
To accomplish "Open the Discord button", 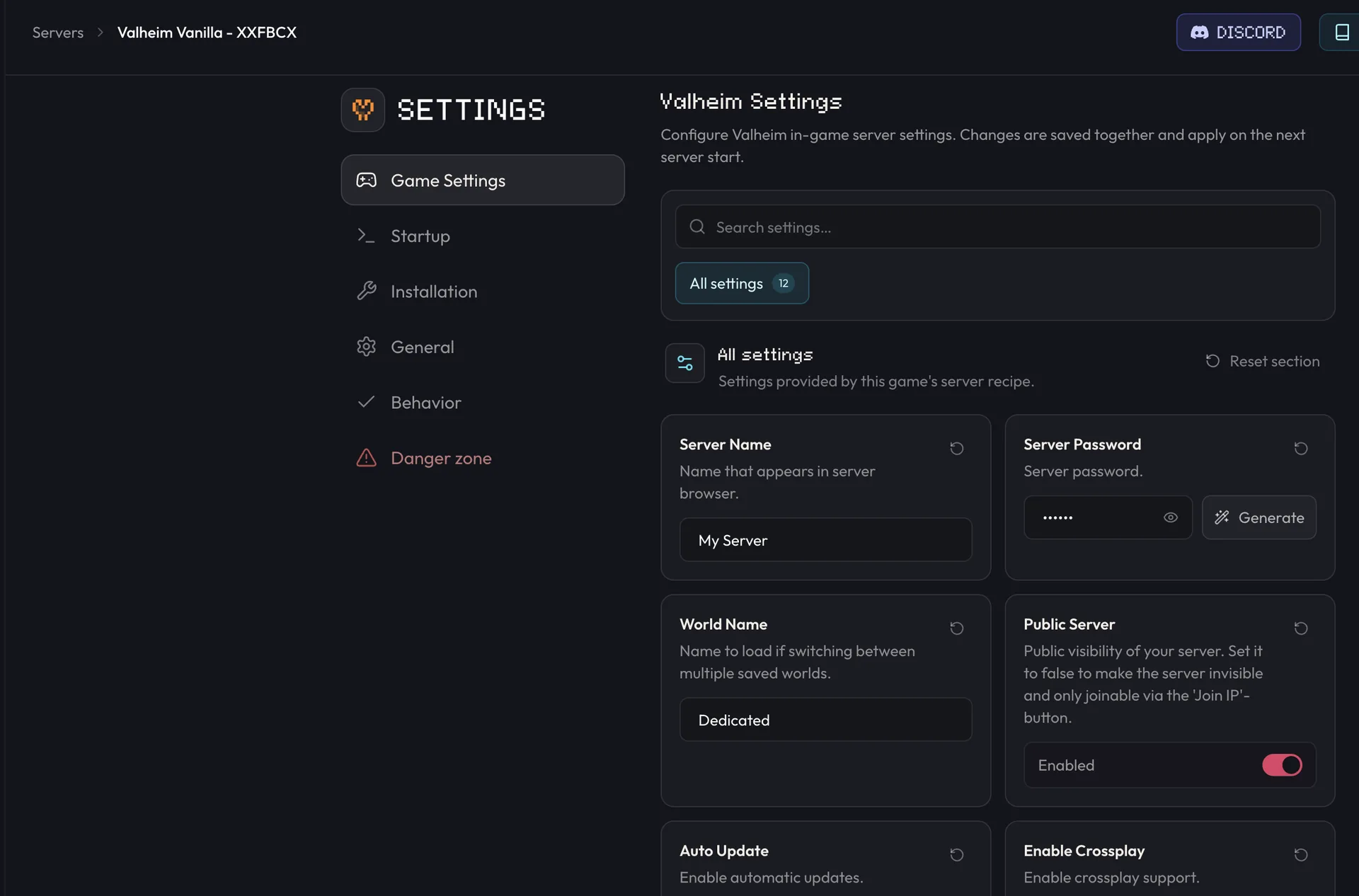I will click(x=1238, y=32).
